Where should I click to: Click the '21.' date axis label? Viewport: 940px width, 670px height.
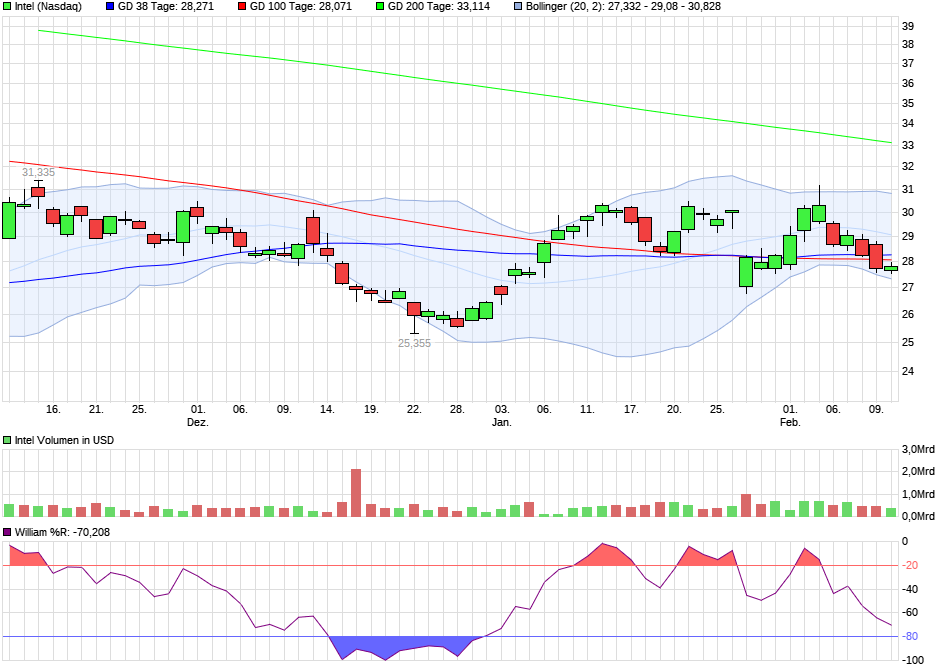pos(96,409)
